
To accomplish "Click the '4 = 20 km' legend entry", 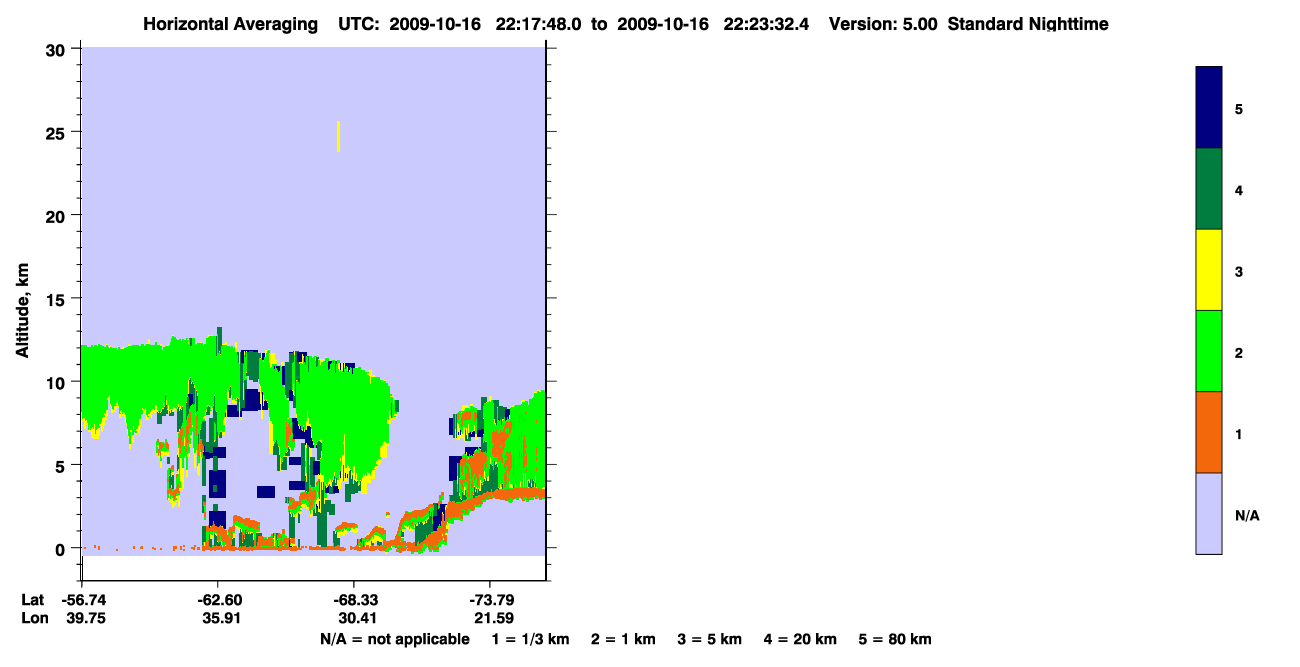I will [800, 639].
